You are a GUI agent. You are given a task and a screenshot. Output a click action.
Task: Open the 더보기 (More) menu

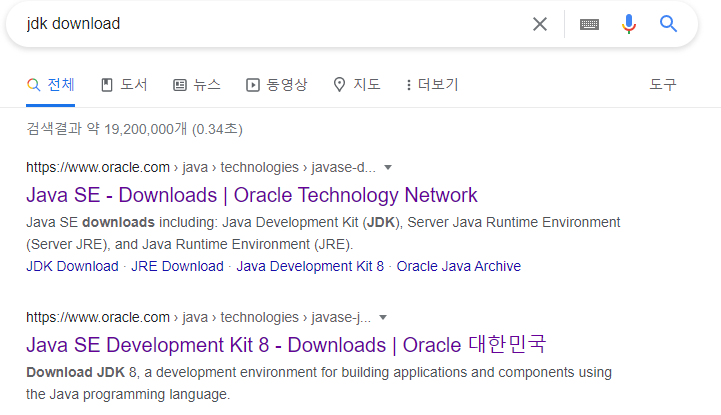coord(432,85)
